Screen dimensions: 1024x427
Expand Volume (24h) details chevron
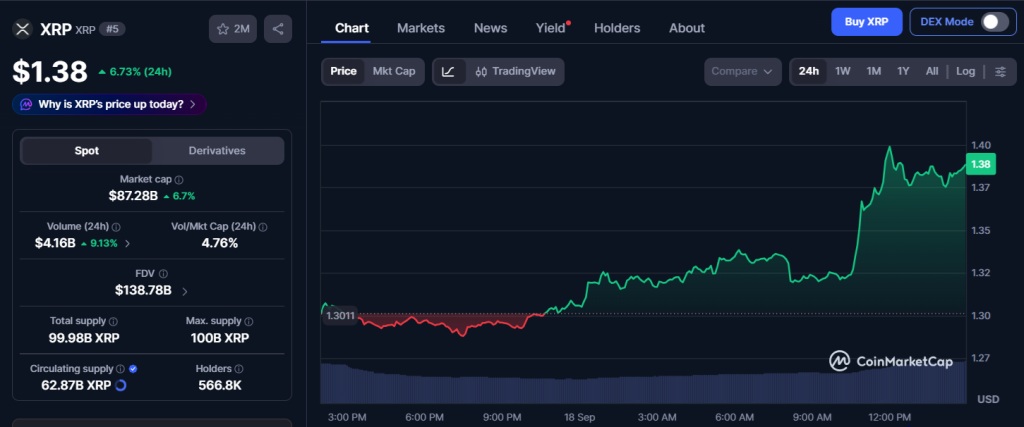(127, 244)
